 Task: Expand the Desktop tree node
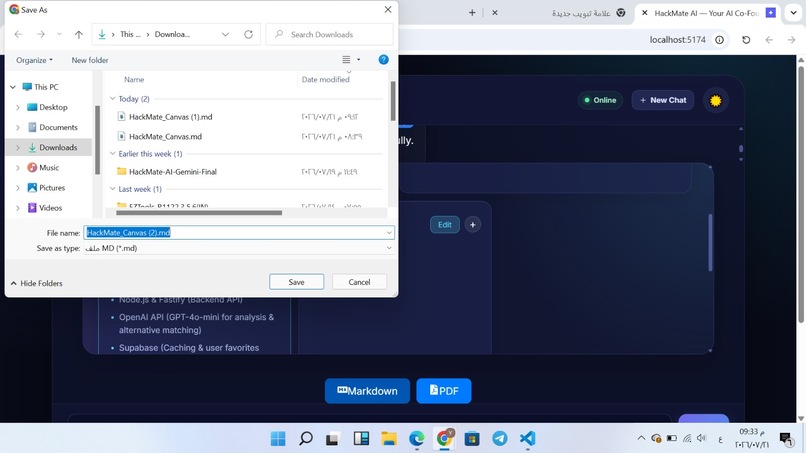[18, 107]
